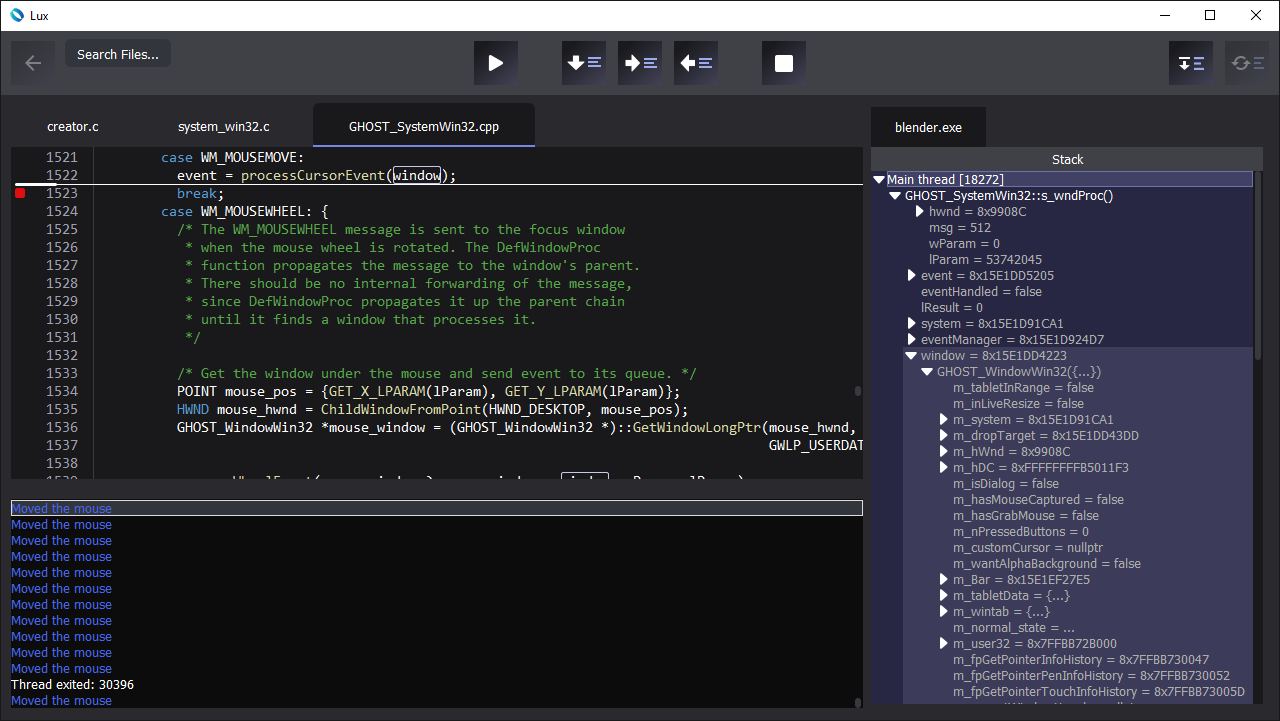Expand the m_dropTarget member
This screenshot has height=721, width=1280.
click(x=943, y=436)
